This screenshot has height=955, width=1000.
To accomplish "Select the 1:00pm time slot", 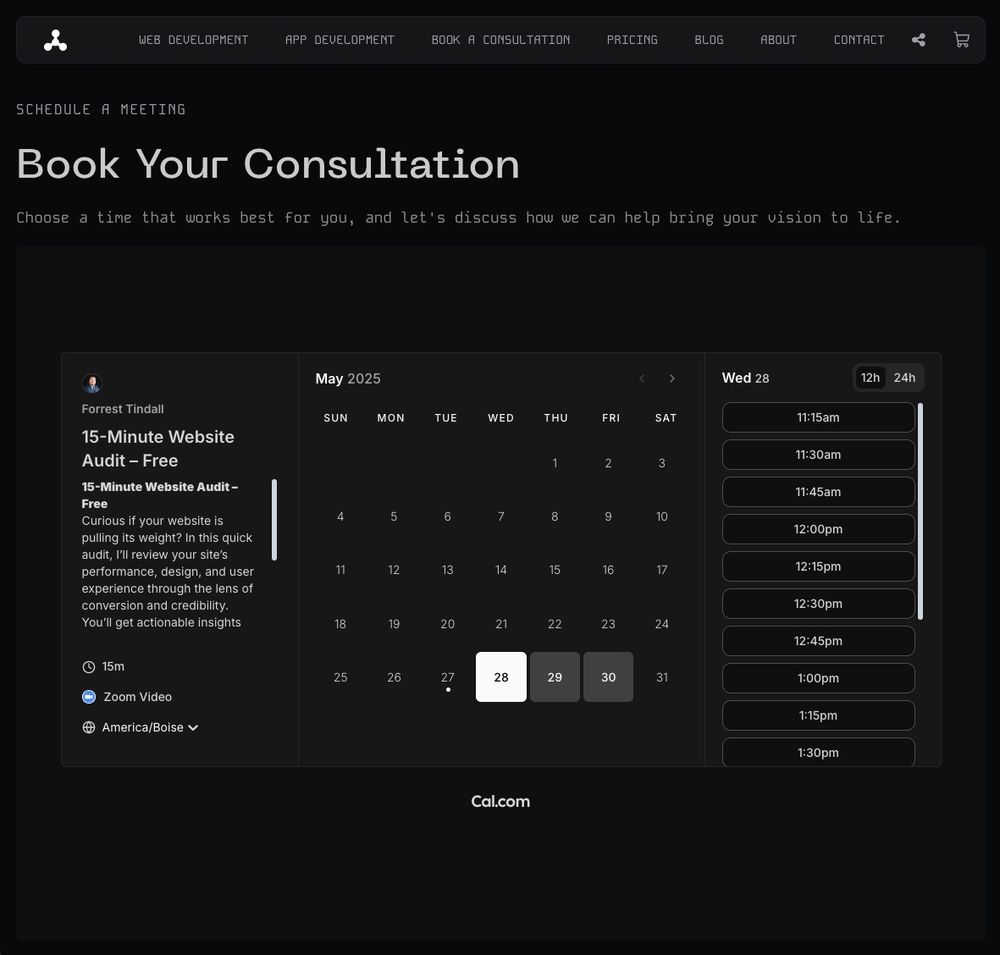I will pyautogui.click(x=818, y=678).
